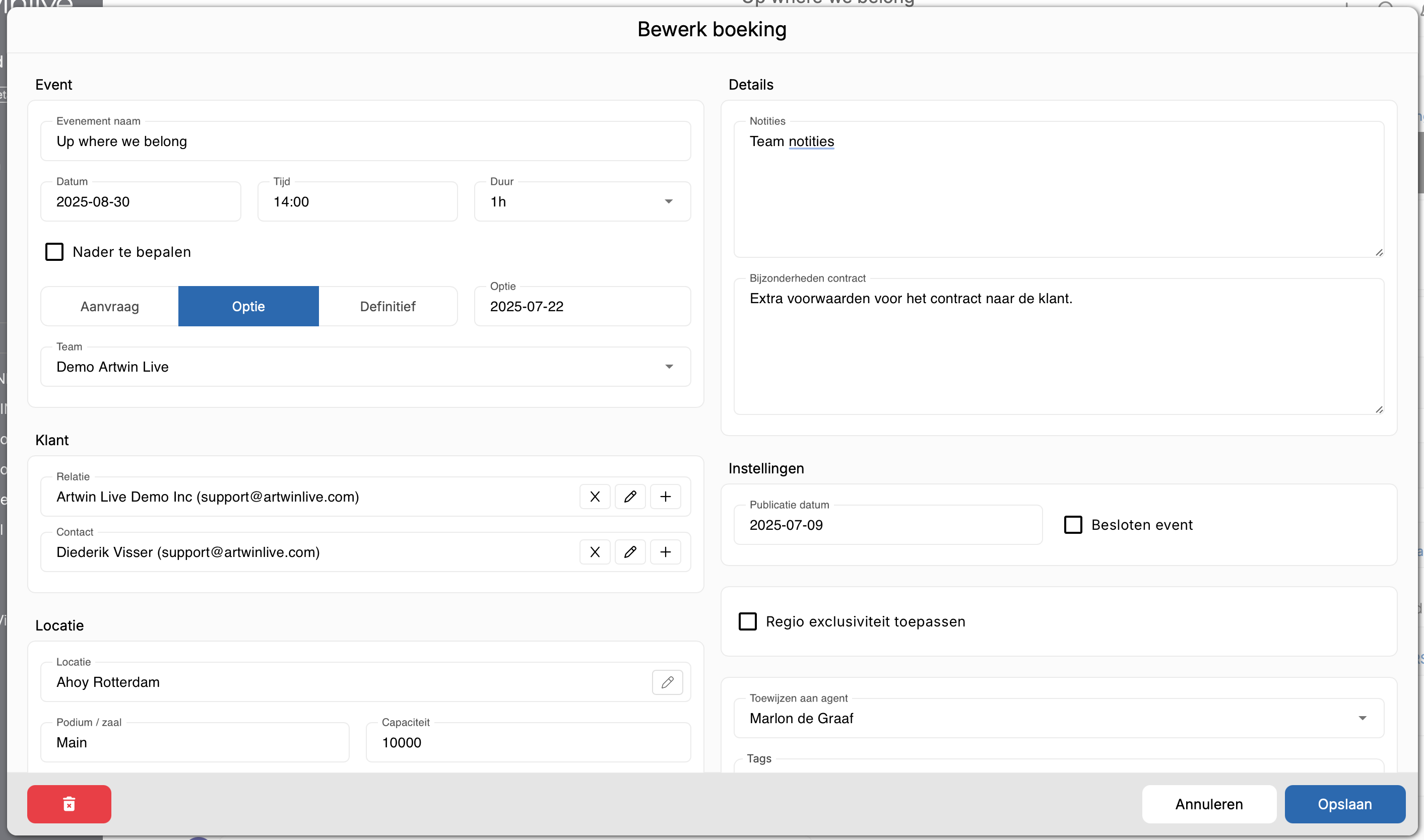Clear the Relatie field with the X icon
Image resolution: width=1424 pixels, height=840 pixels.
pyautogui.click(x=595, y=497)
